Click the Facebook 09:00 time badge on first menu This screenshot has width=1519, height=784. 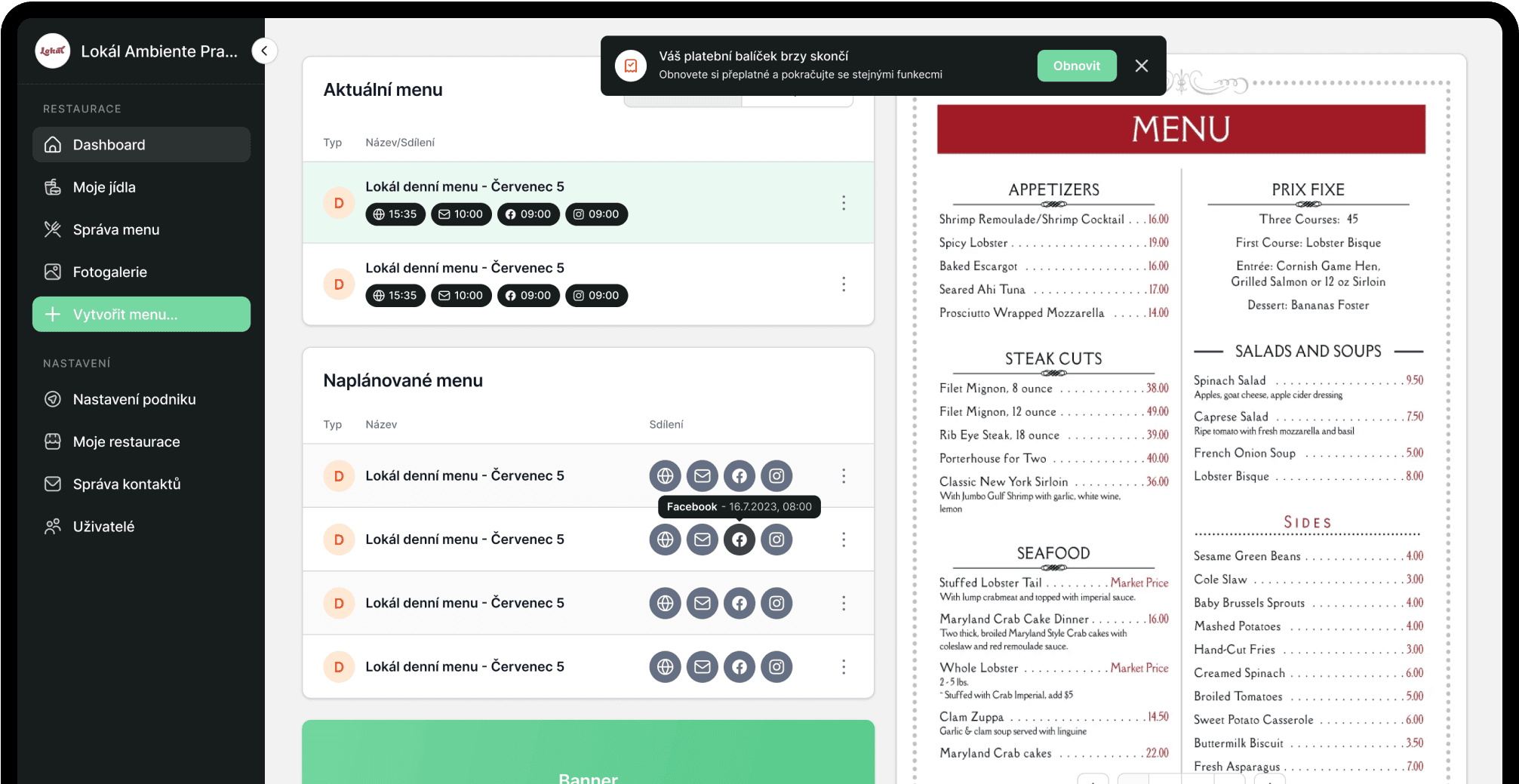pos(528,214)
